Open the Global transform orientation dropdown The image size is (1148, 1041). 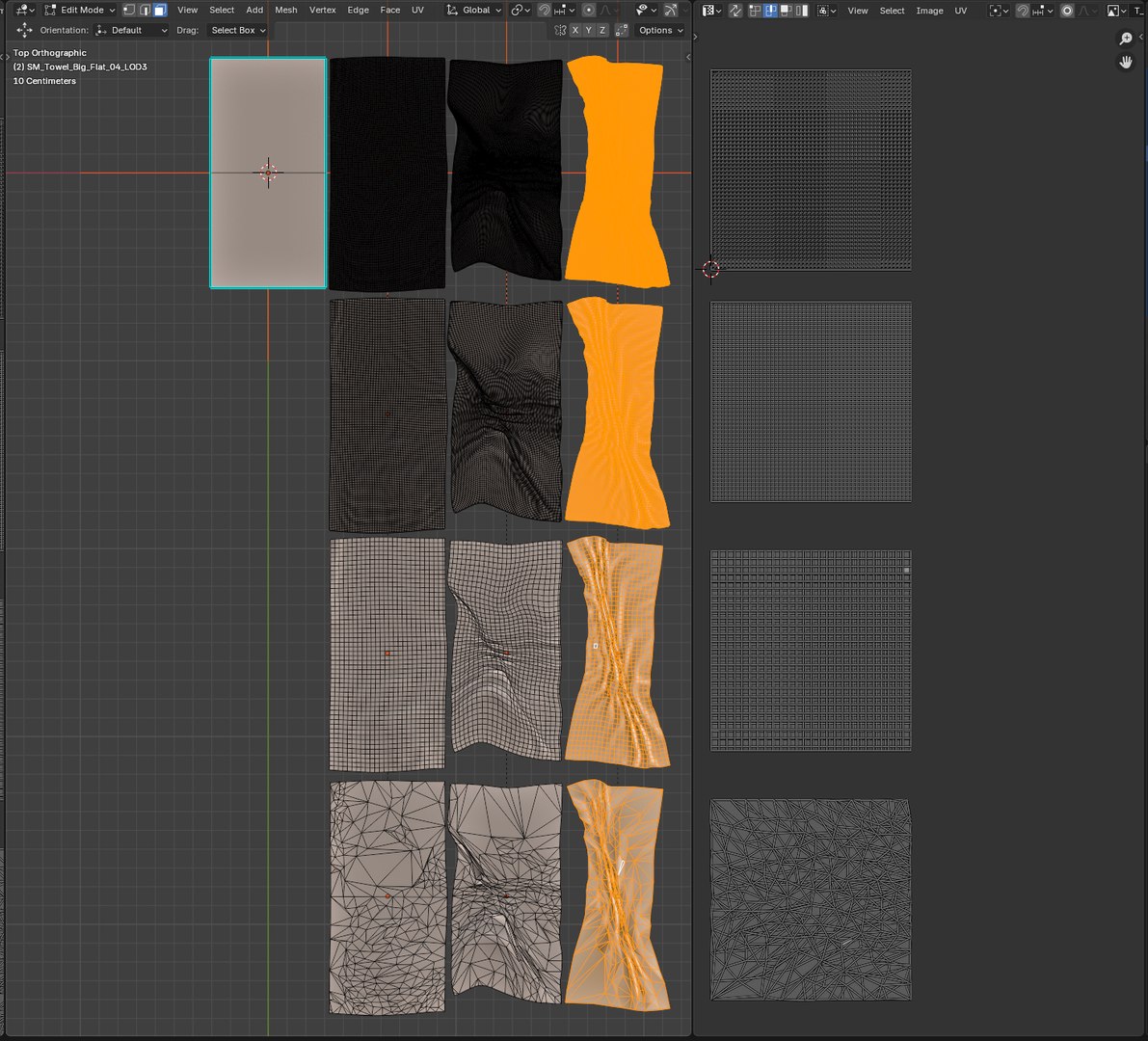(x=473, y=11)
